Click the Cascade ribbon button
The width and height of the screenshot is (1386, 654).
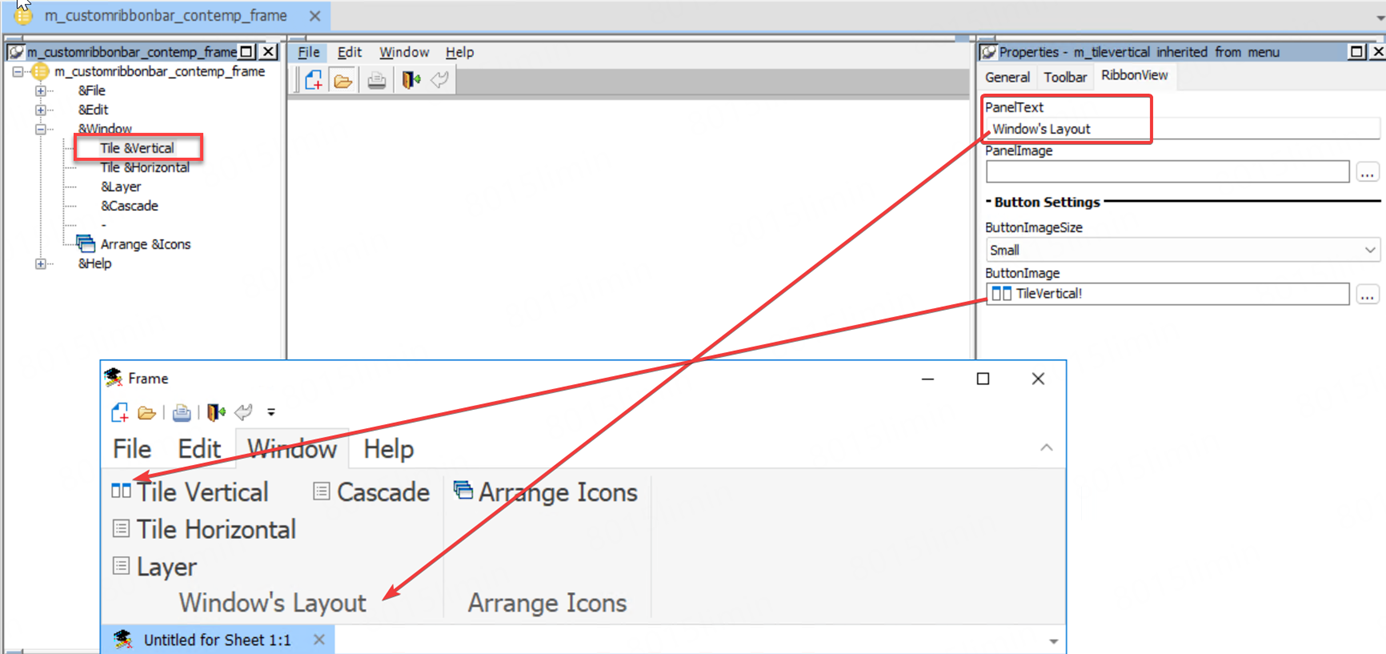point(371,492)
